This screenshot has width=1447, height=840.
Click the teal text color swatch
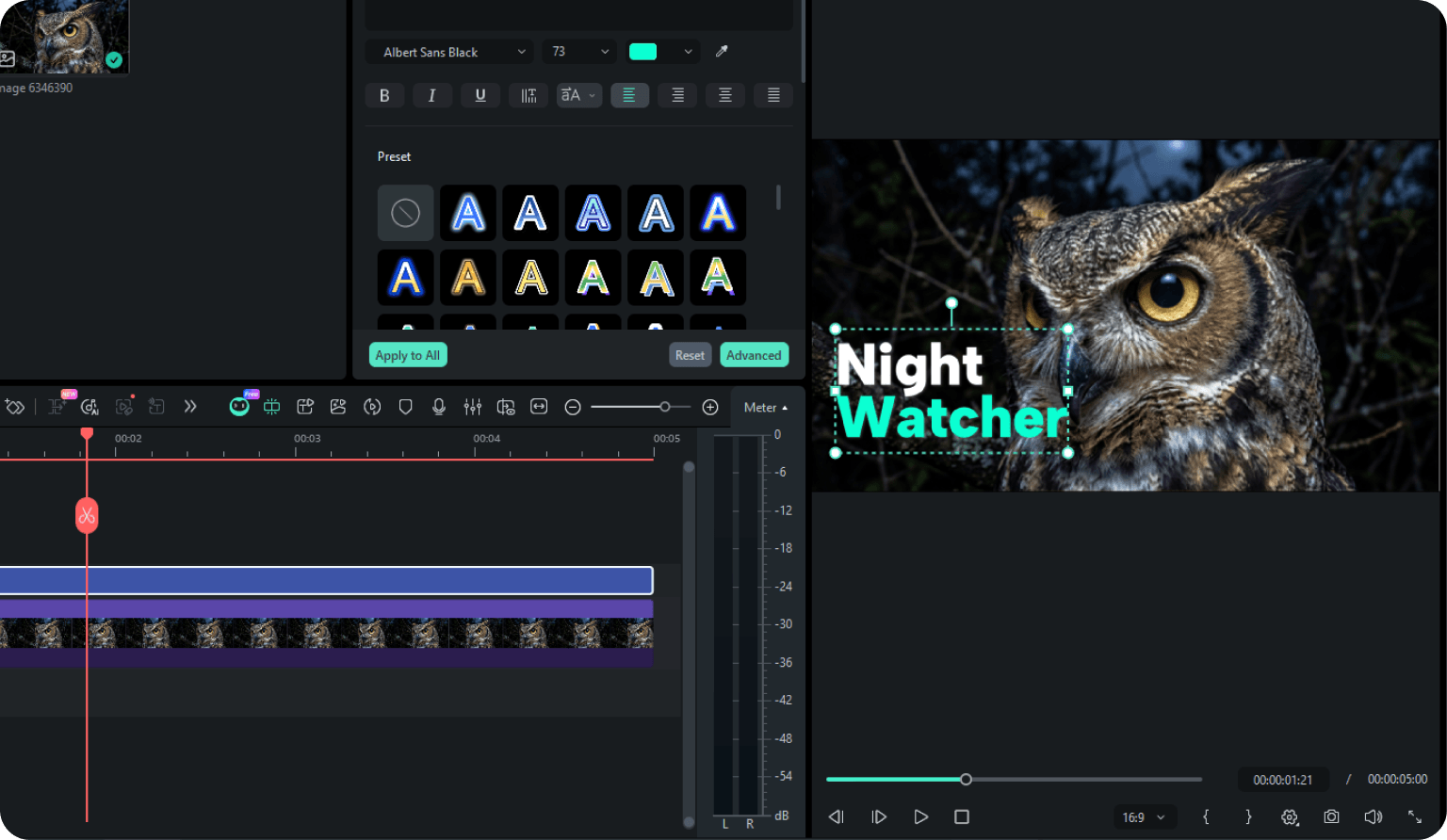pos(643,52)
